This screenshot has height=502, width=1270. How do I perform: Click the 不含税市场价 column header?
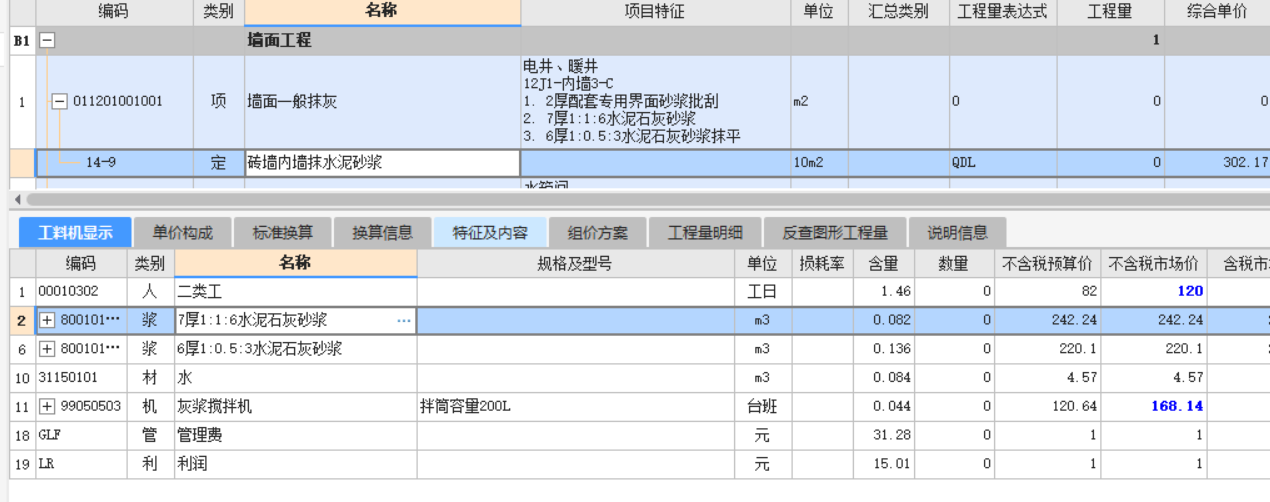coord(1155,264)
